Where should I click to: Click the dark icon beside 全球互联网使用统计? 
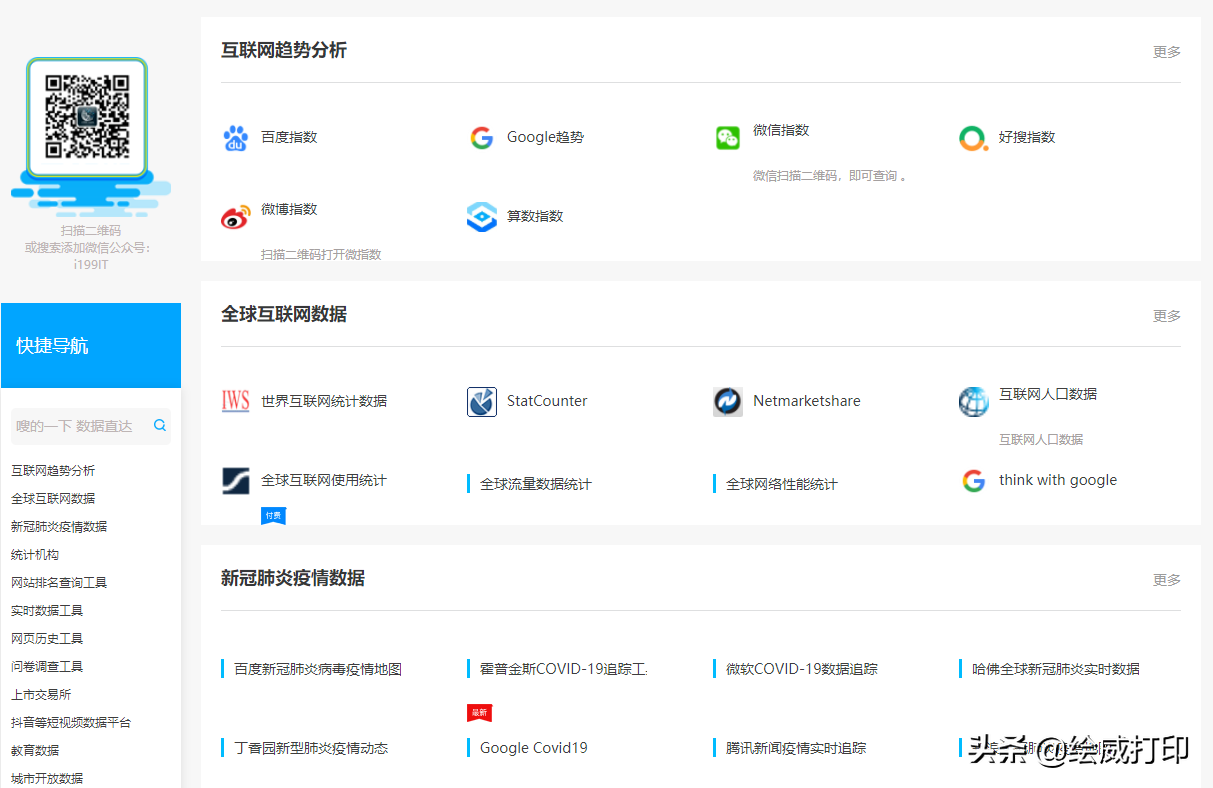[235, 481]
